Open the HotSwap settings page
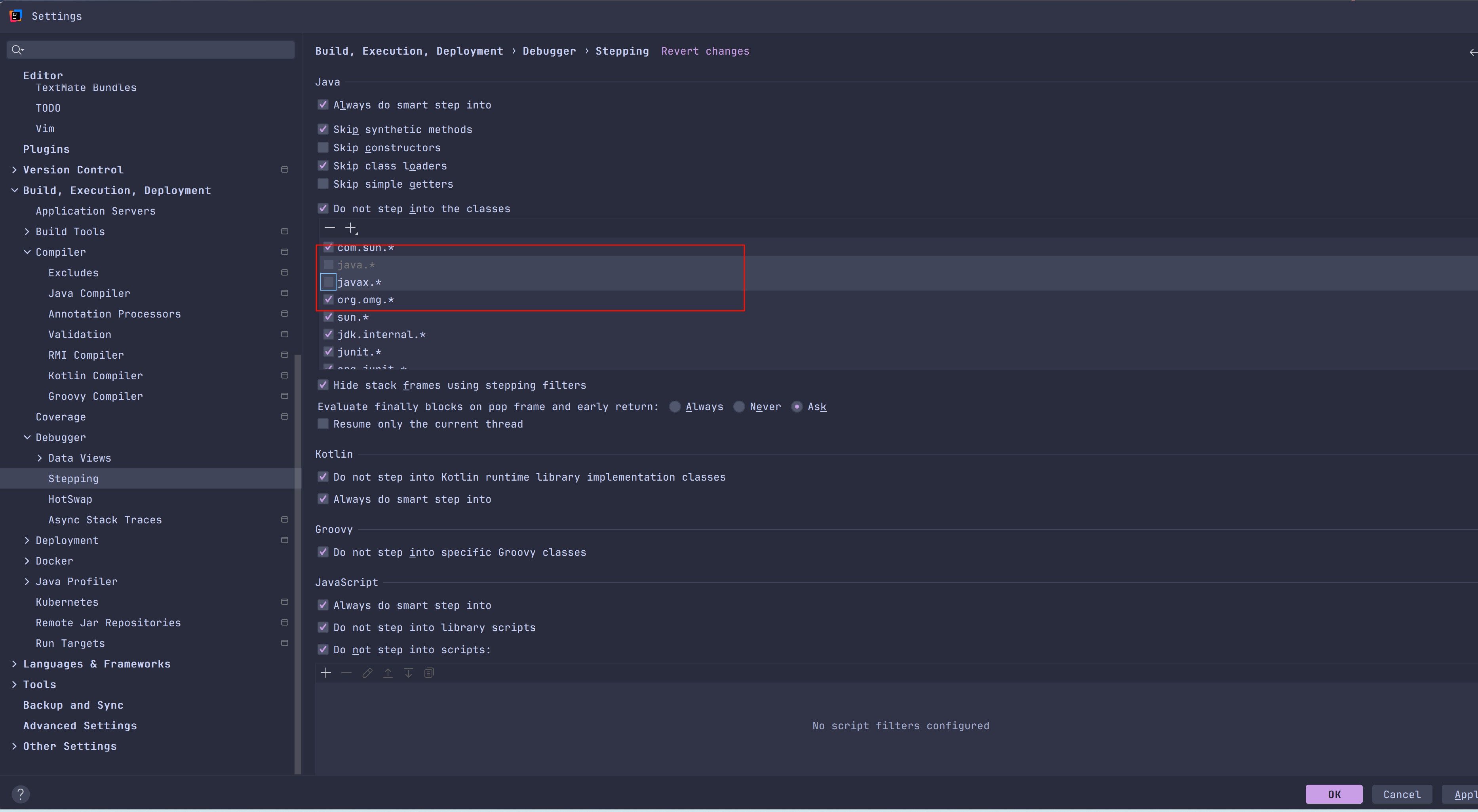The width and height of the screenshot is (1478, 812). [x=70, y=499]
